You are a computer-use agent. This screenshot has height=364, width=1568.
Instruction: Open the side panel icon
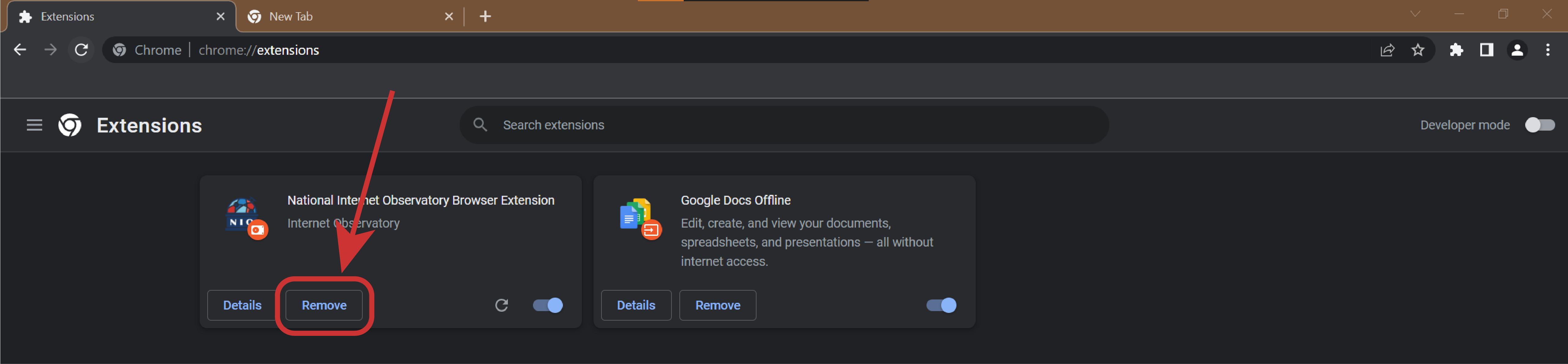pos(1486,50)
